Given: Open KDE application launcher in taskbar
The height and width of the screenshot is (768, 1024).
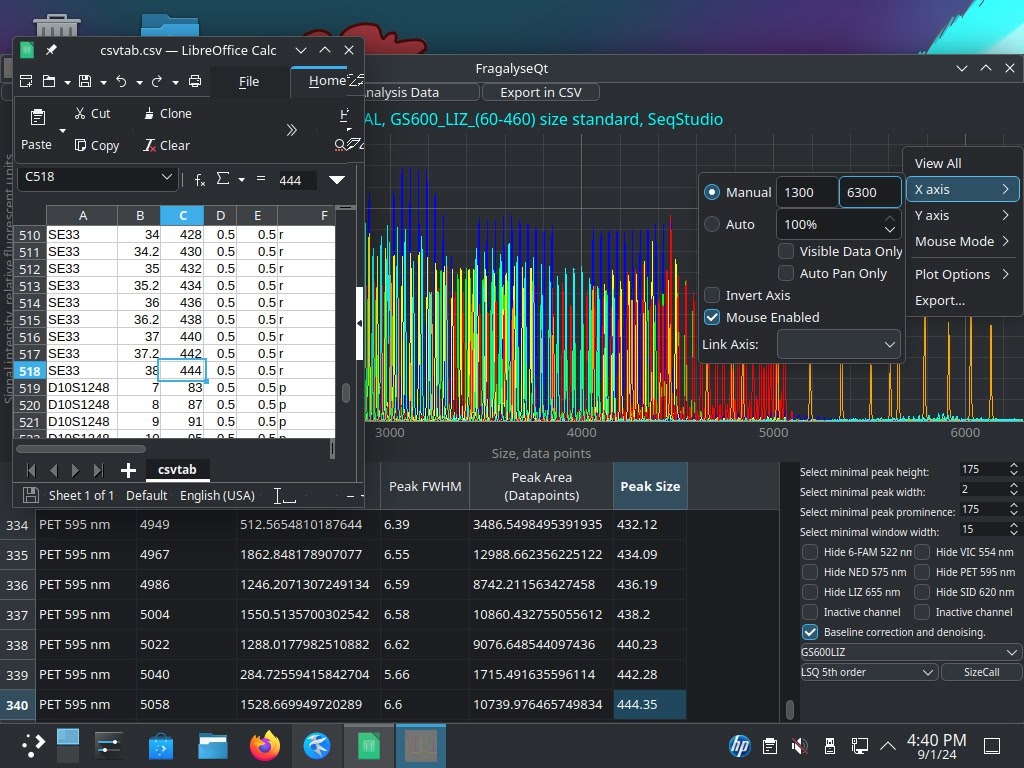Looking at the screenshot, I should pos(33,745).
